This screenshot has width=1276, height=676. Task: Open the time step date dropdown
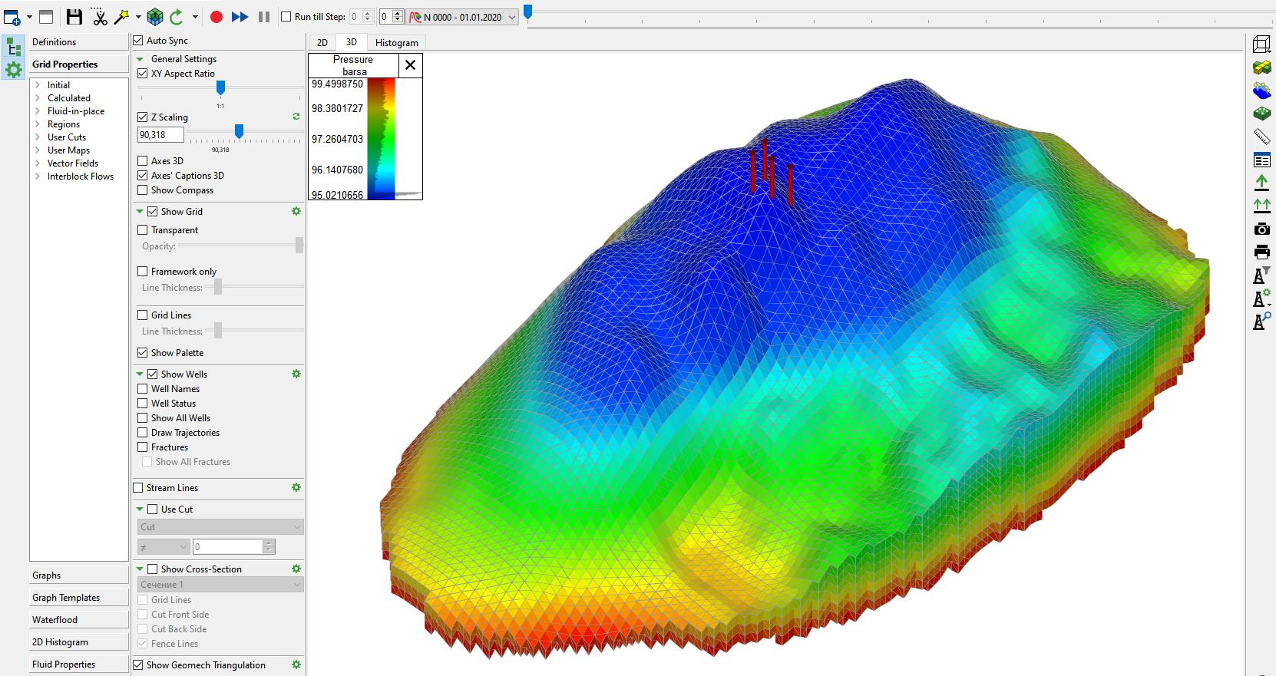coord(512,17)
